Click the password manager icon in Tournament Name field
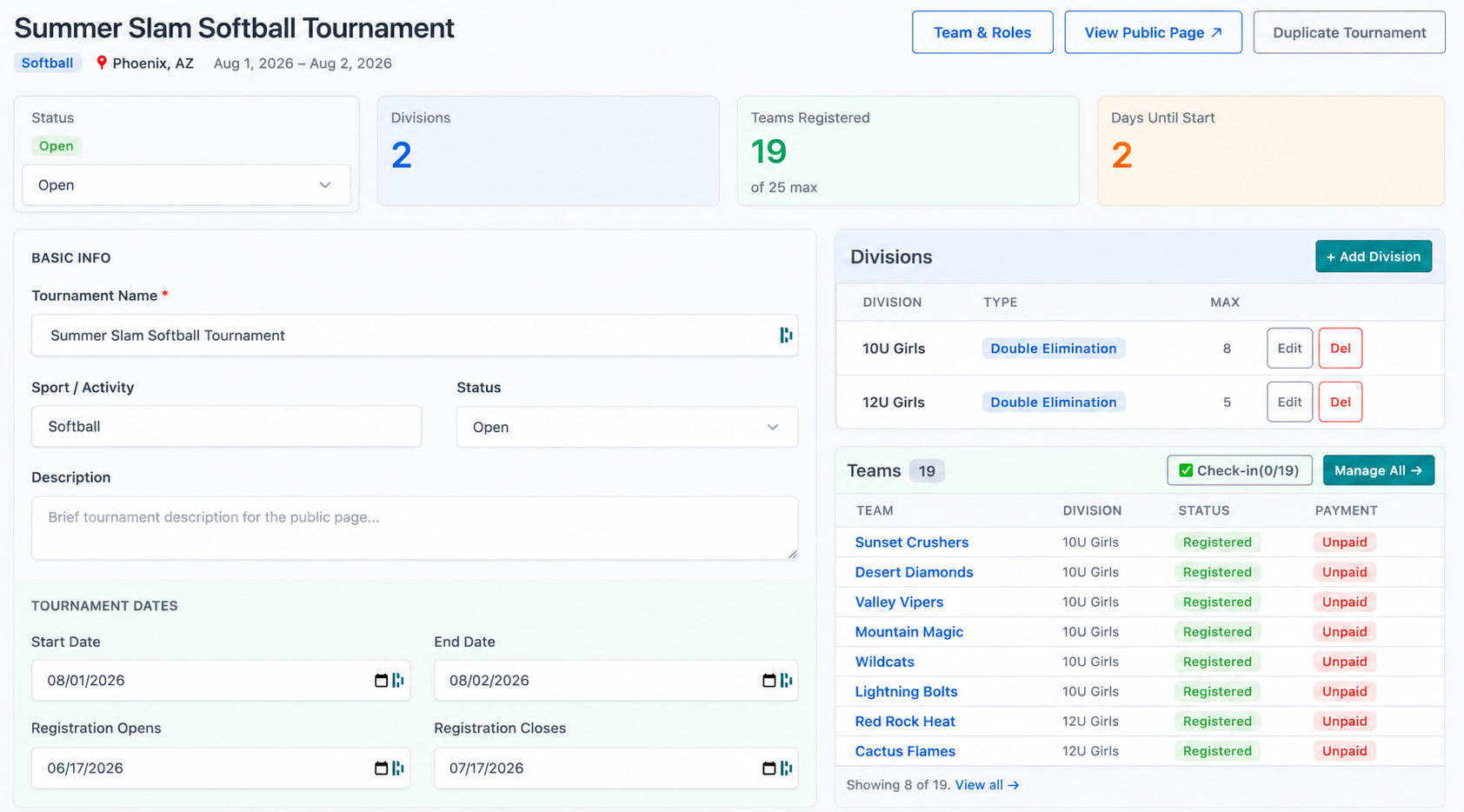This screenshot has height=812, width=1464. (x=786, y=335)
